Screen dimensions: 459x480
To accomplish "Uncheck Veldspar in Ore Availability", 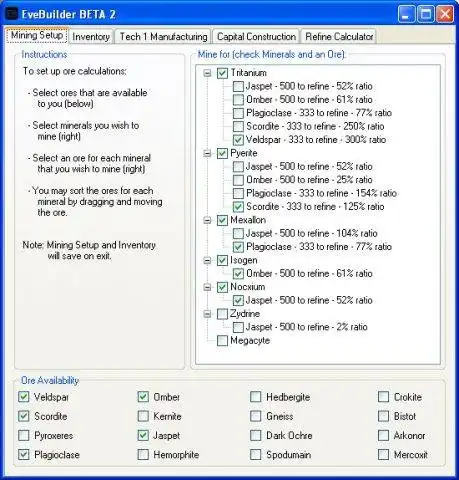I will click(24, 397).
